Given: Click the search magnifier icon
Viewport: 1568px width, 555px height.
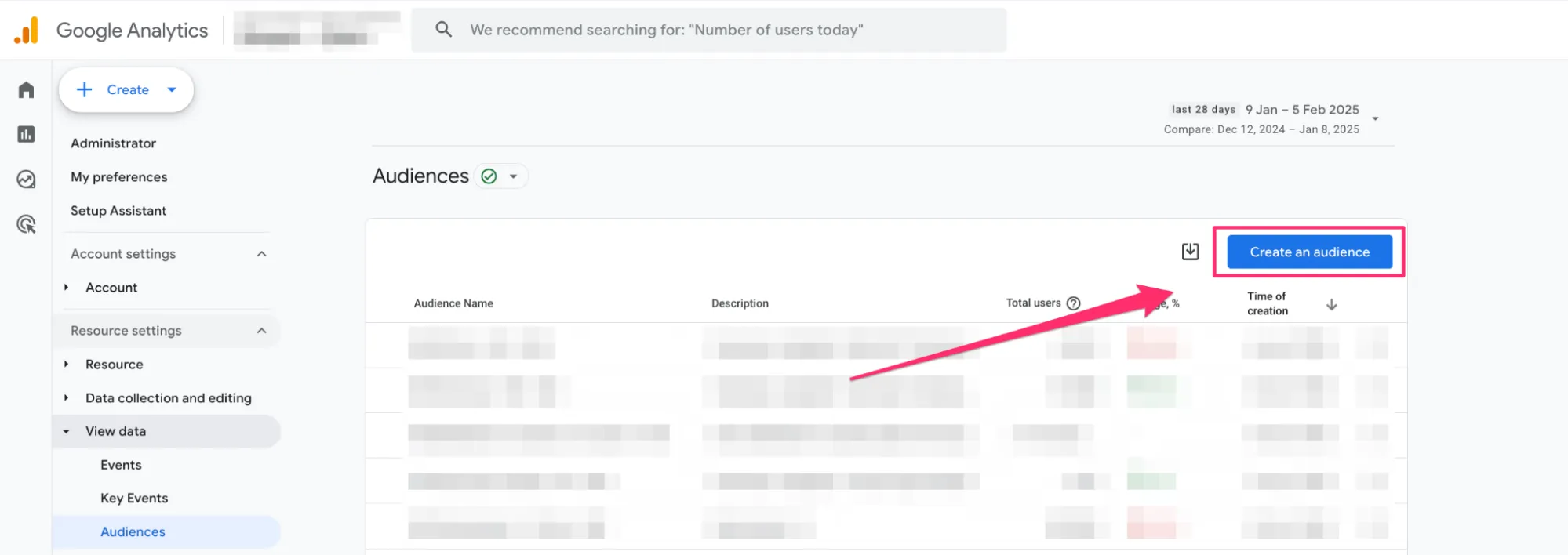Looking at the screenshot, I should click(x=444, y=30).
